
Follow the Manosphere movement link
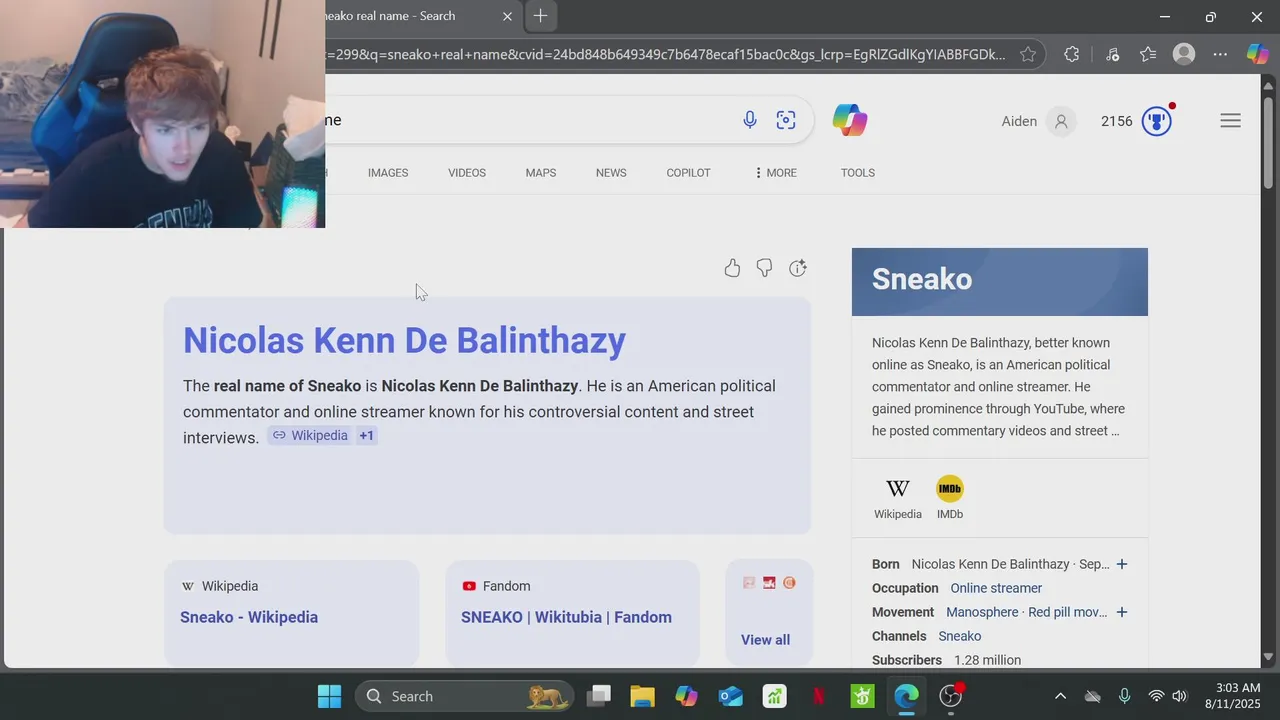coord(982,612)
